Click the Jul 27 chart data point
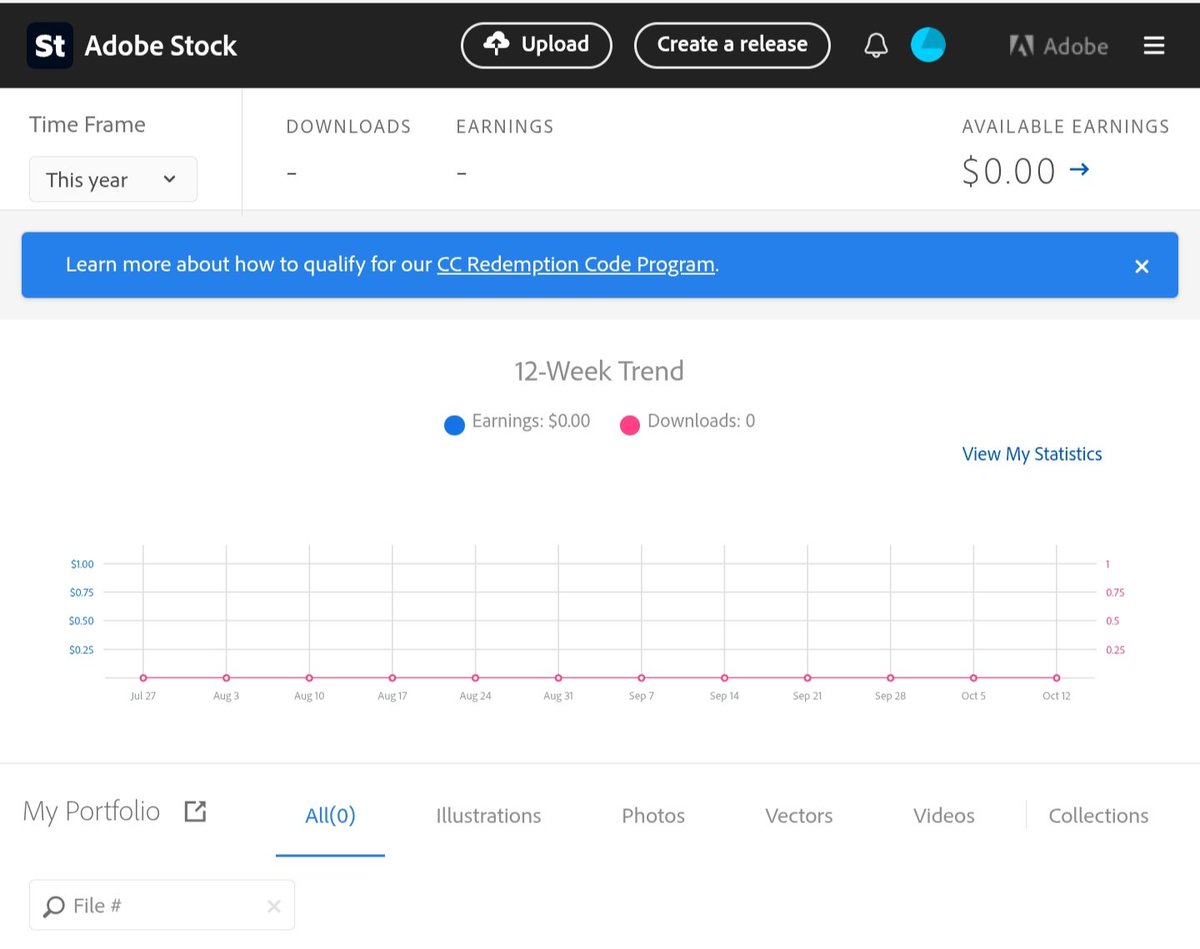This screenshot has height=949, width=1200. [143, 678]
